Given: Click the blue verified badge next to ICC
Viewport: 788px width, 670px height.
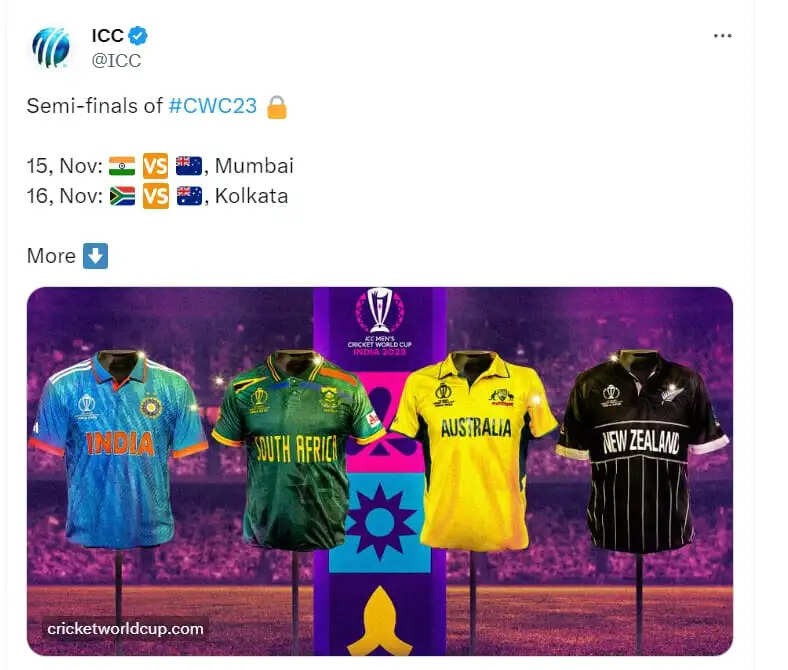Looking at the screenshot, I should pos(138,36).
